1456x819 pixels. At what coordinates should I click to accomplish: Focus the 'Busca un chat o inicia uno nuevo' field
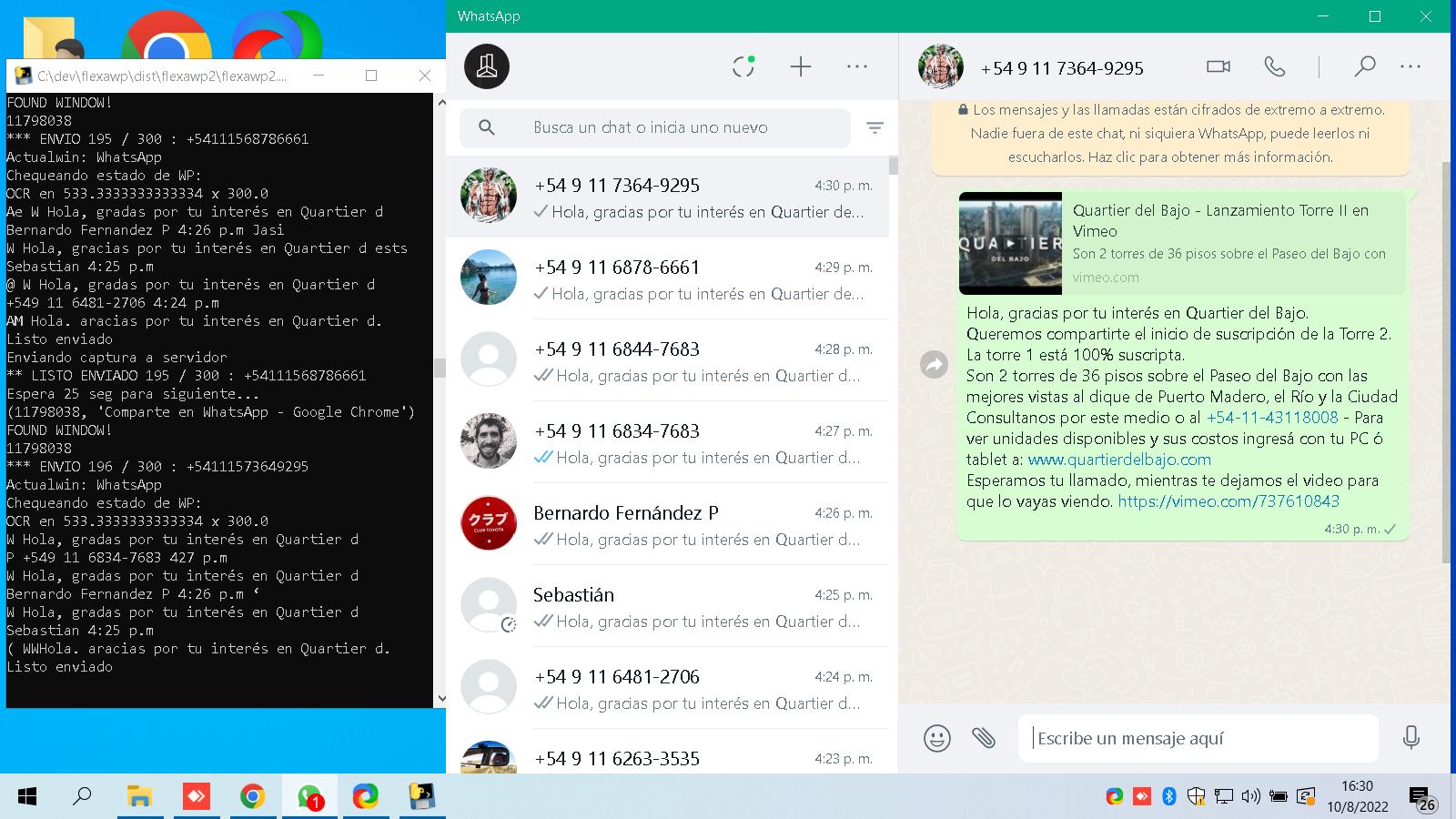655,127
